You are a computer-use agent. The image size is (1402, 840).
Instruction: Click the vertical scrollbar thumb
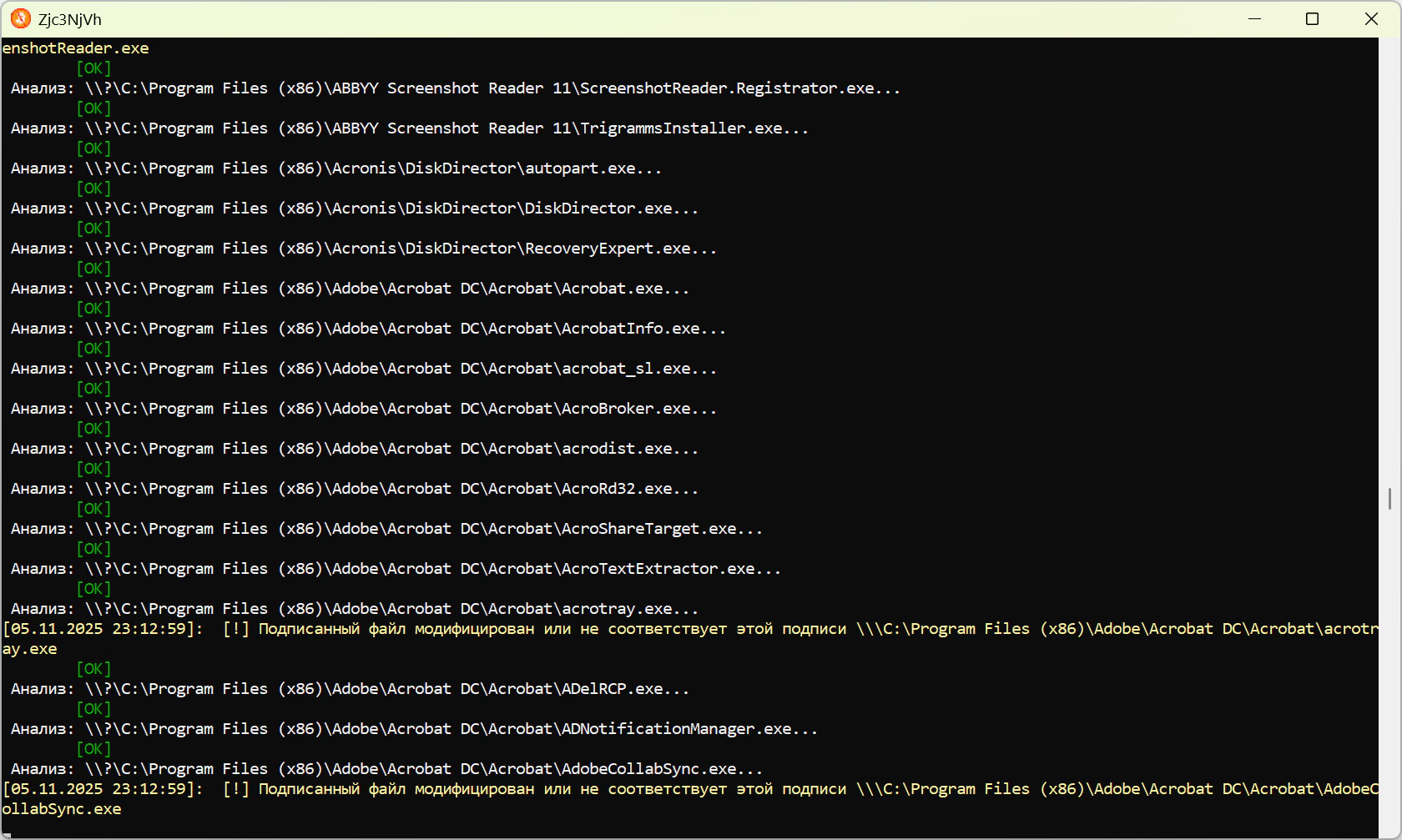(x=1389, y=498)
